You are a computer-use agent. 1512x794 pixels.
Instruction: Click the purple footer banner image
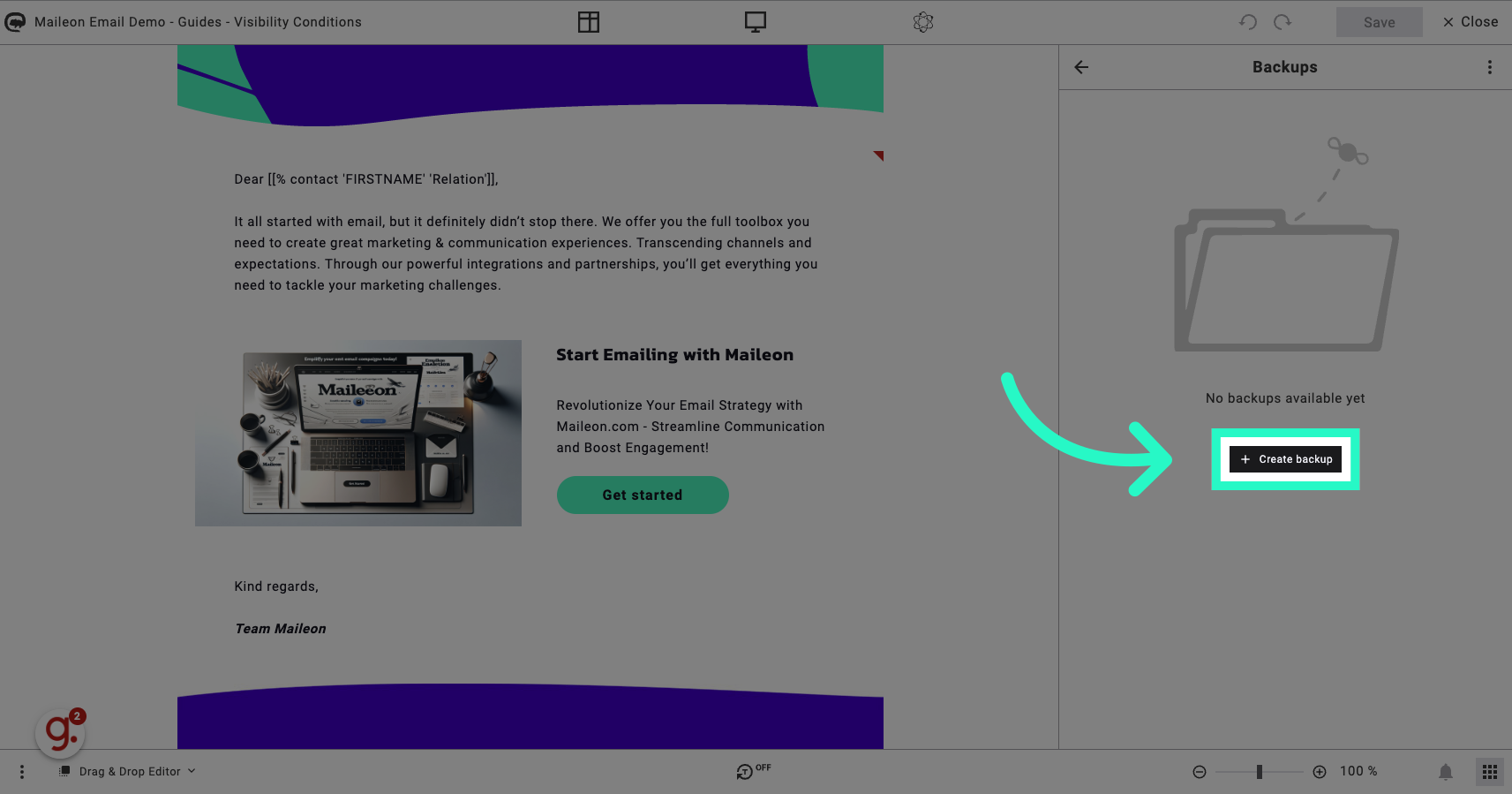click(x=530, y=716)
